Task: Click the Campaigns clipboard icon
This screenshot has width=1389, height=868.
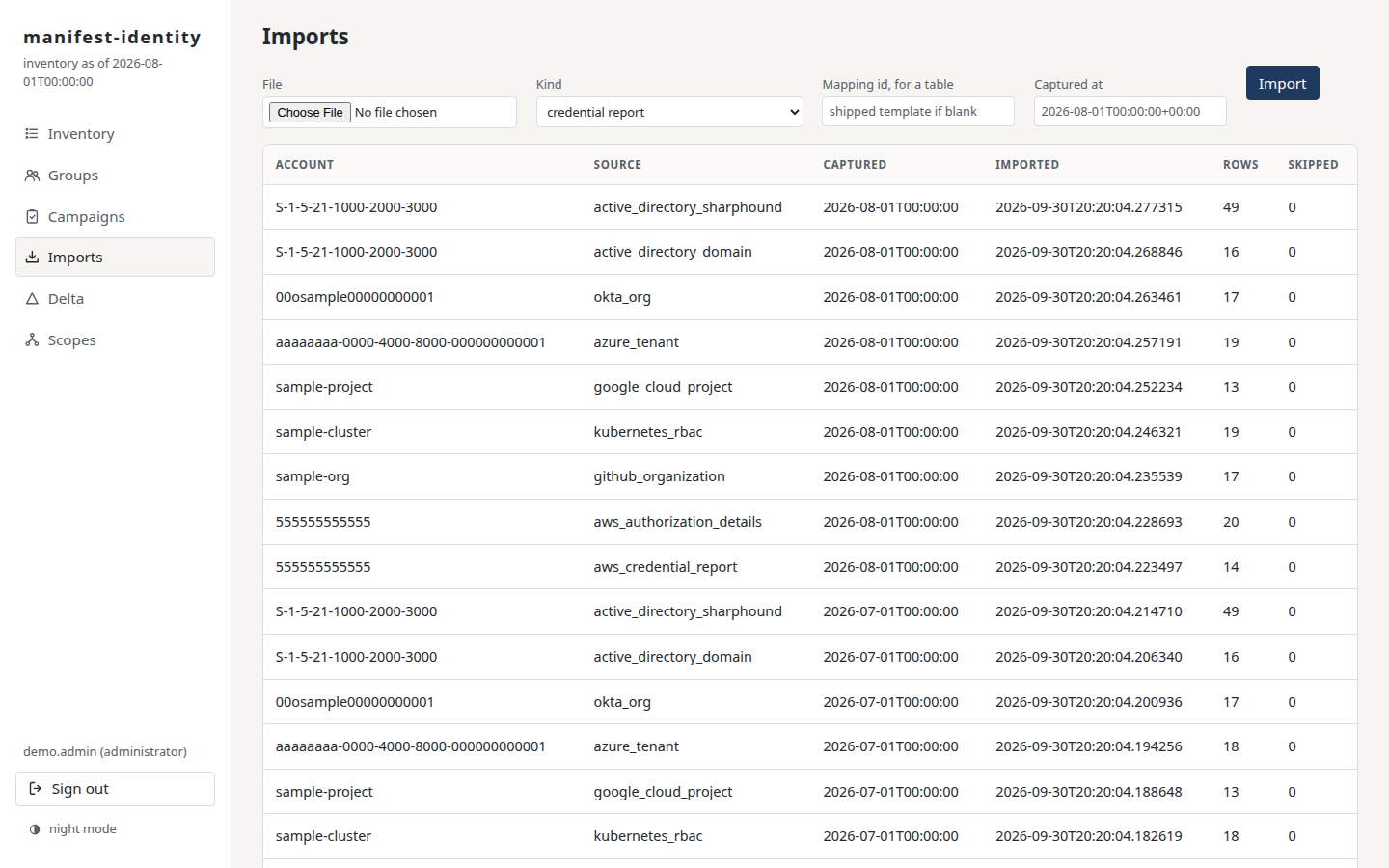Action: click(32, 217)
